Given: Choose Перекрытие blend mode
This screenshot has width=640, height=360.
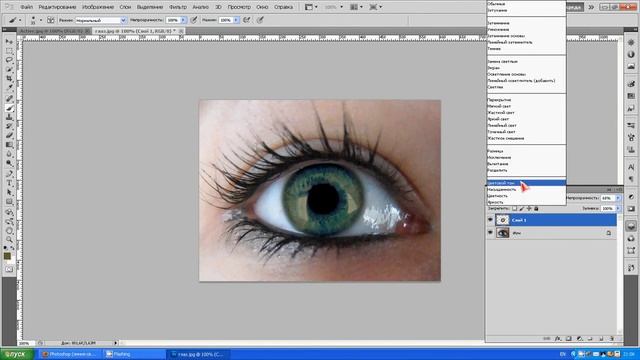Looking at the screenshot, I should coord(526,100).
